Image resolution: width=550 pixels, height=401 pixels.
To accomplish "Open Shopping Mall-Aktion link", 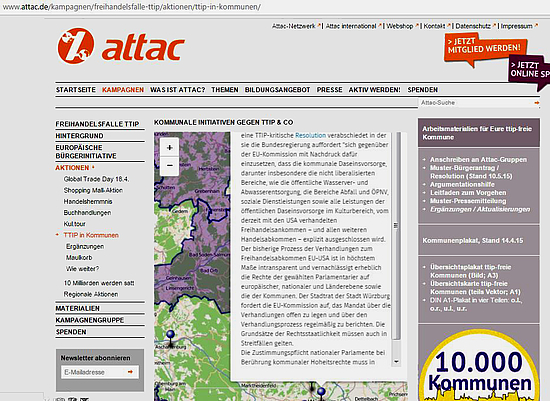I will click(93, 190).
